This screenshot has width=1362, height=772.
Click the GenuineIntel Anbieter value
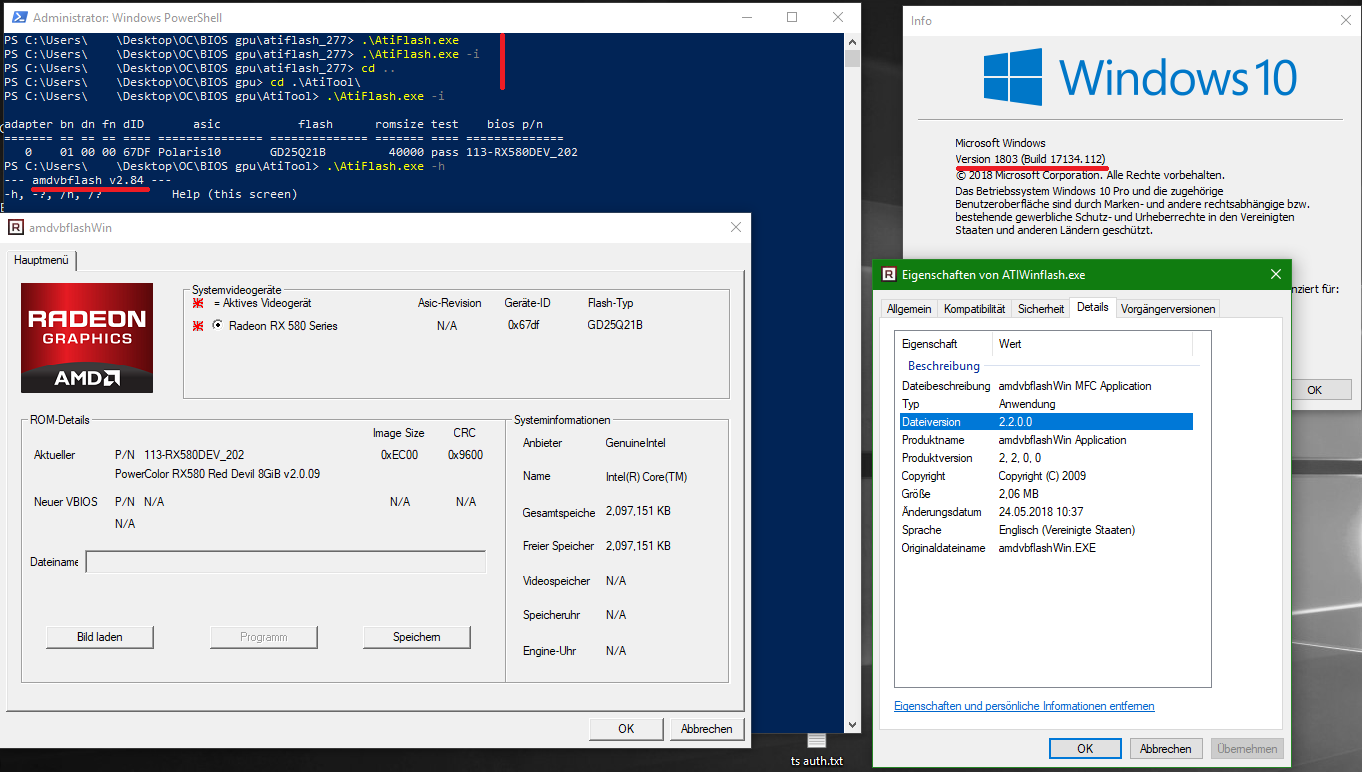636,443
